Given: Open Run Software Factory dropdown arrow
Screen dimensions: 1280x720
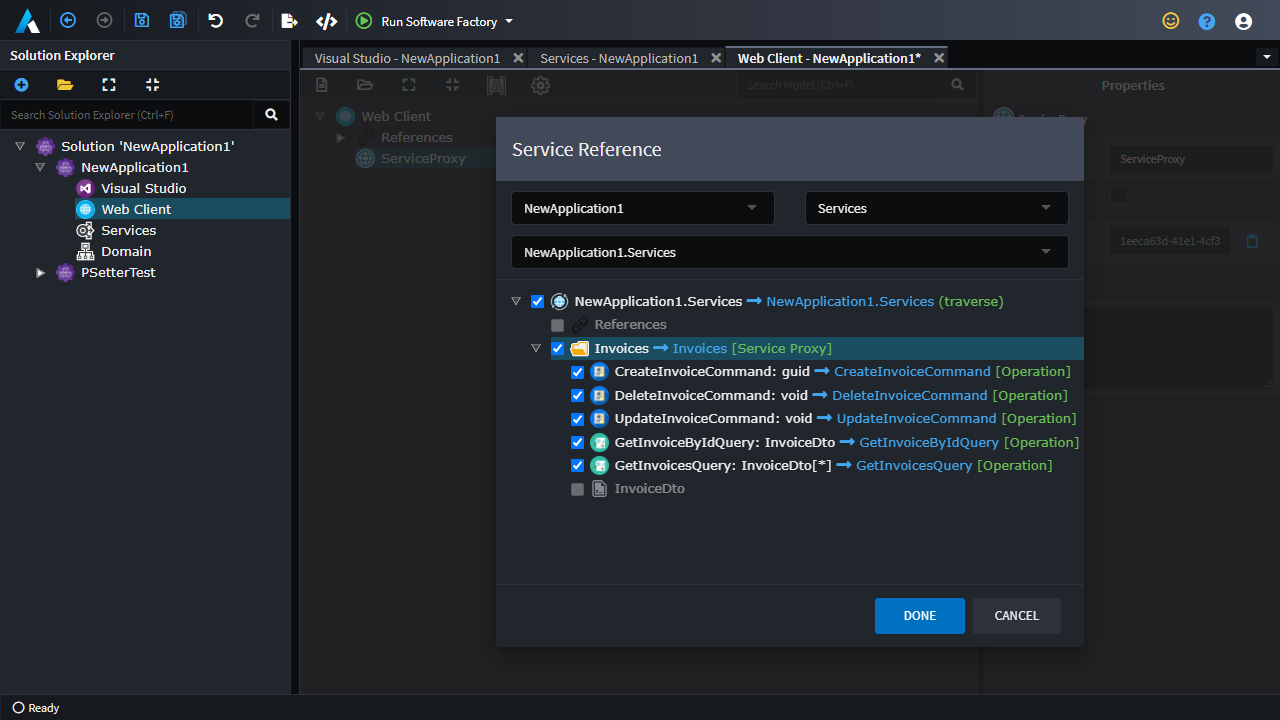Looking at the screenshot, I should coord(508,21).
